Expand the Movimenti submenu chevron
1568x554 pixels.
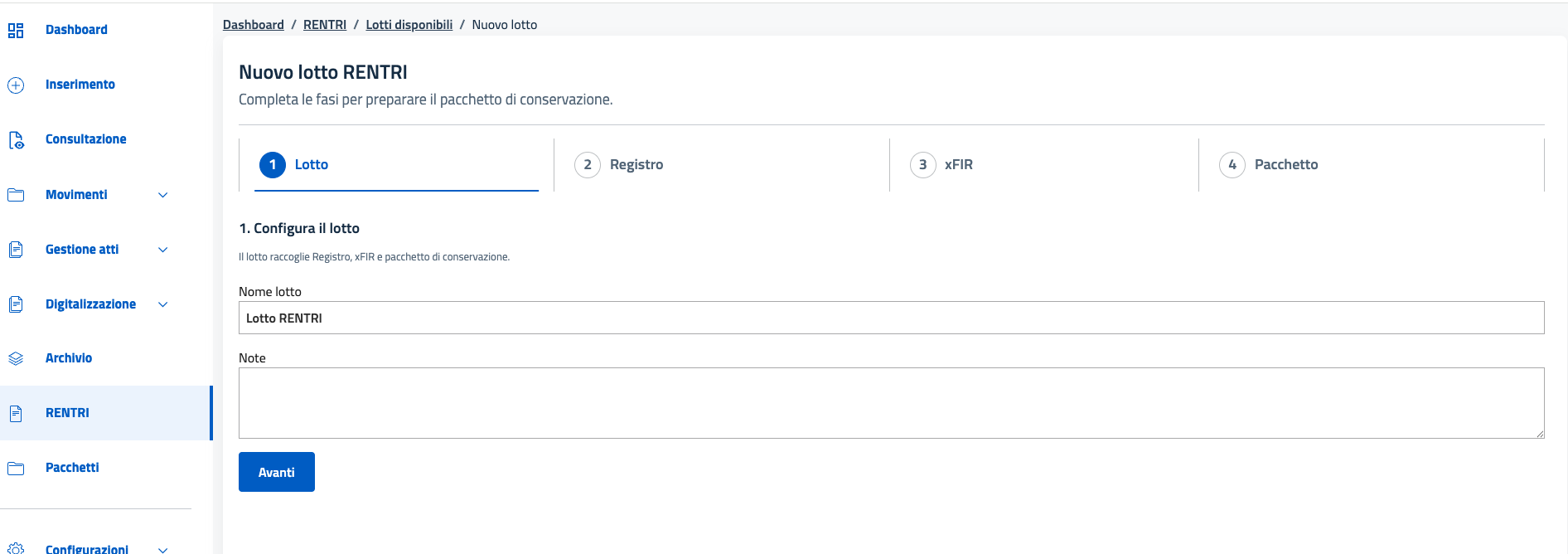[163, 195]
